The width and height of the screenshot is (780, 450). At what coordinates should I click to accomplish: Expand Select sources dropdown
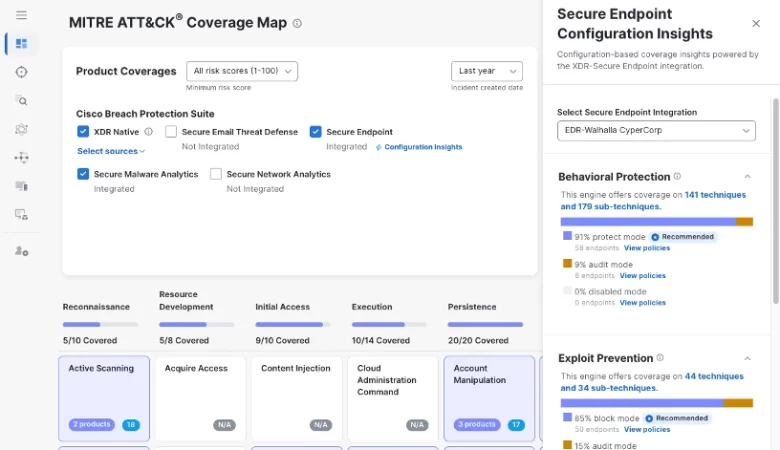111,151
